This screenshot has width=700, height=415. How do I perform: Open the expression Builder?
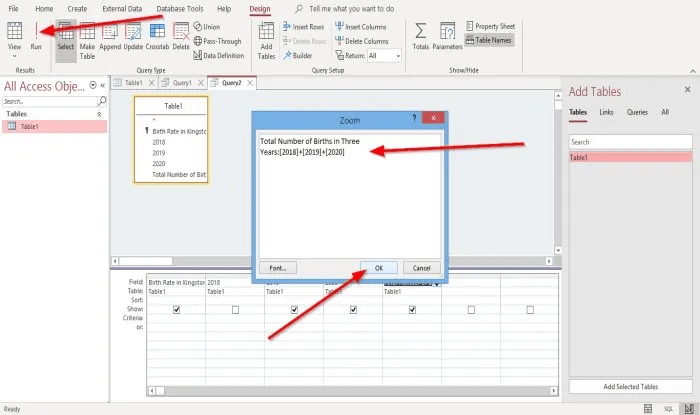297,55
